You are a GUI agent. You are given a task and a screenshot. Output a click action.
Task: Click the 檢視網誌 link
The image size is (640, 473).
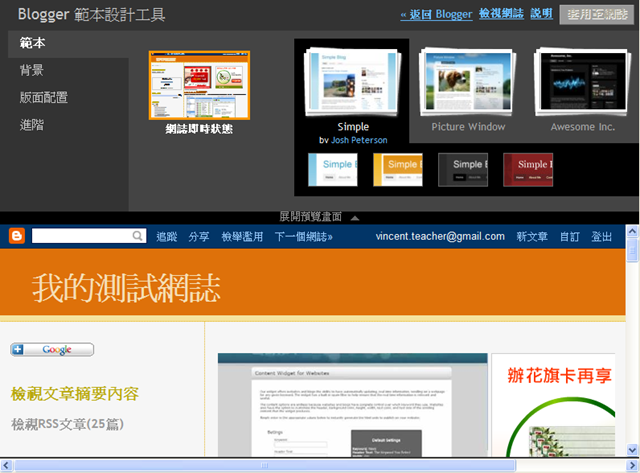coord(501,13)
